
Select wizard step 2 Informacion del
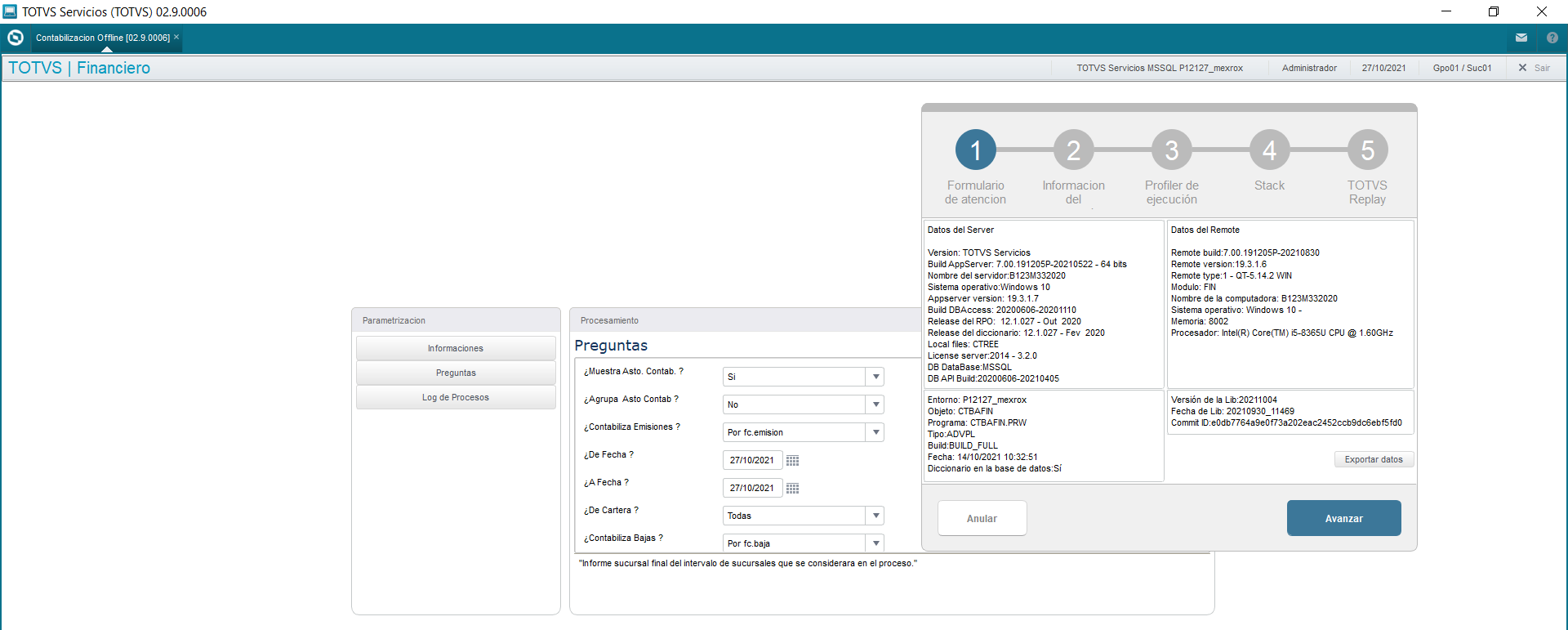click(1073, 150)
